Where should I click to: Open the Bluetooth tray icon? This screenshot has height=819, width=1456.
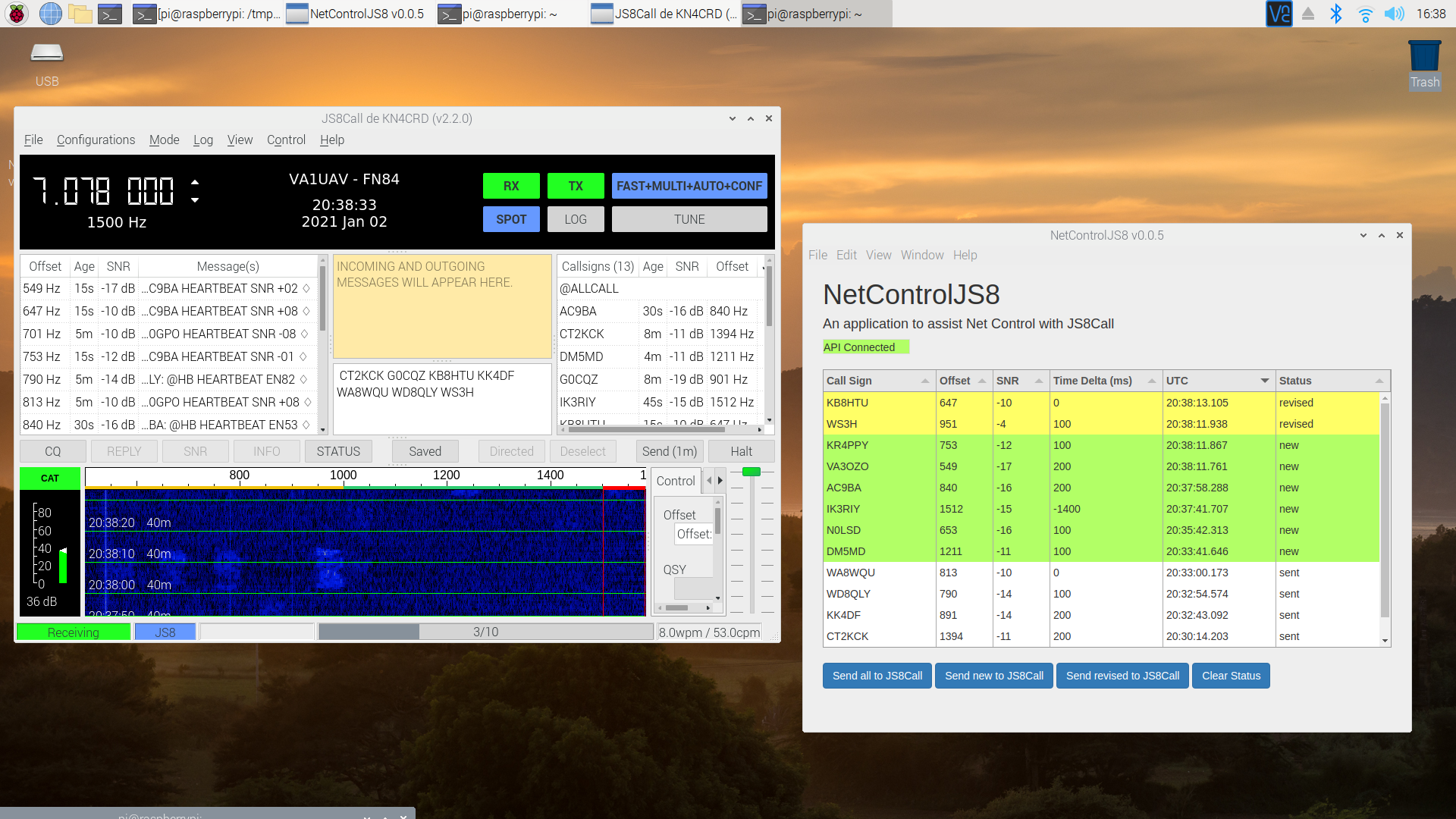(x=1336, y=14)
